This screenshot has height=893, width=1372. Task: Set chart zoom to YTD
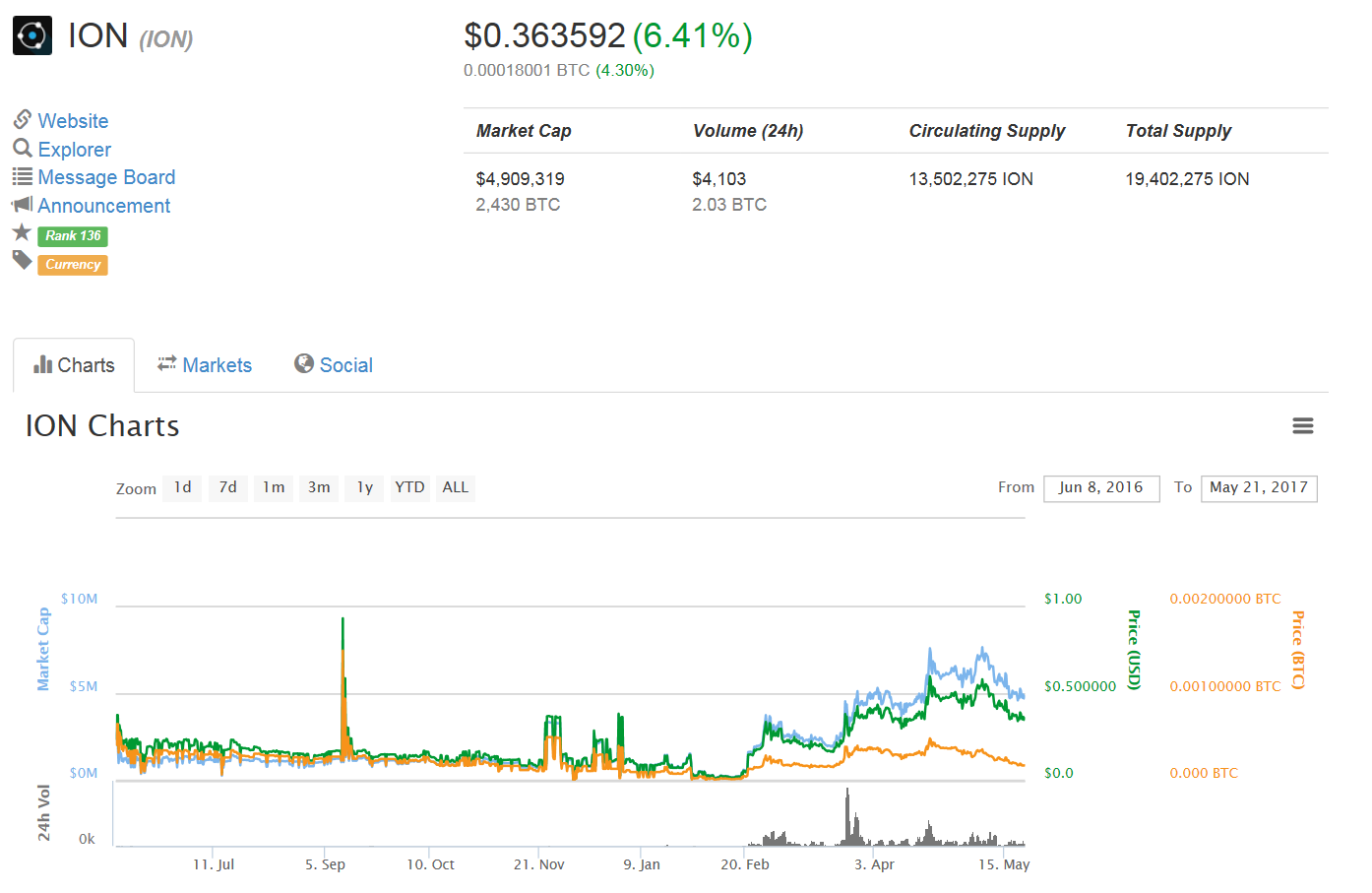[409, 487]
